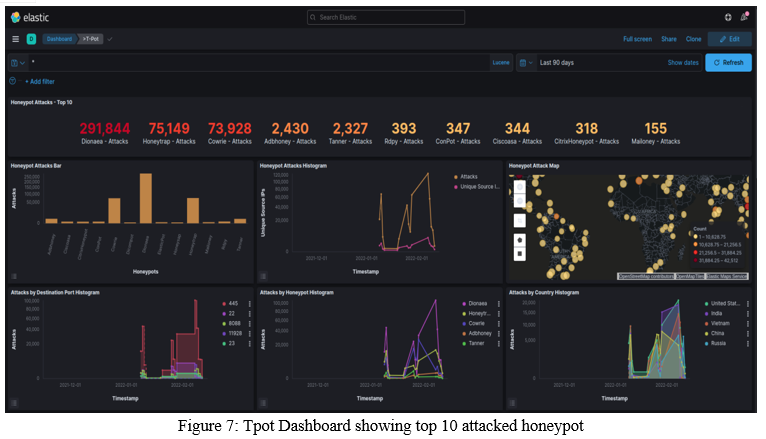Viewport: 766px width, 439px height.
Task: Open the filter options menu icon
Action: pyautogui.click(x=13, y=81)
